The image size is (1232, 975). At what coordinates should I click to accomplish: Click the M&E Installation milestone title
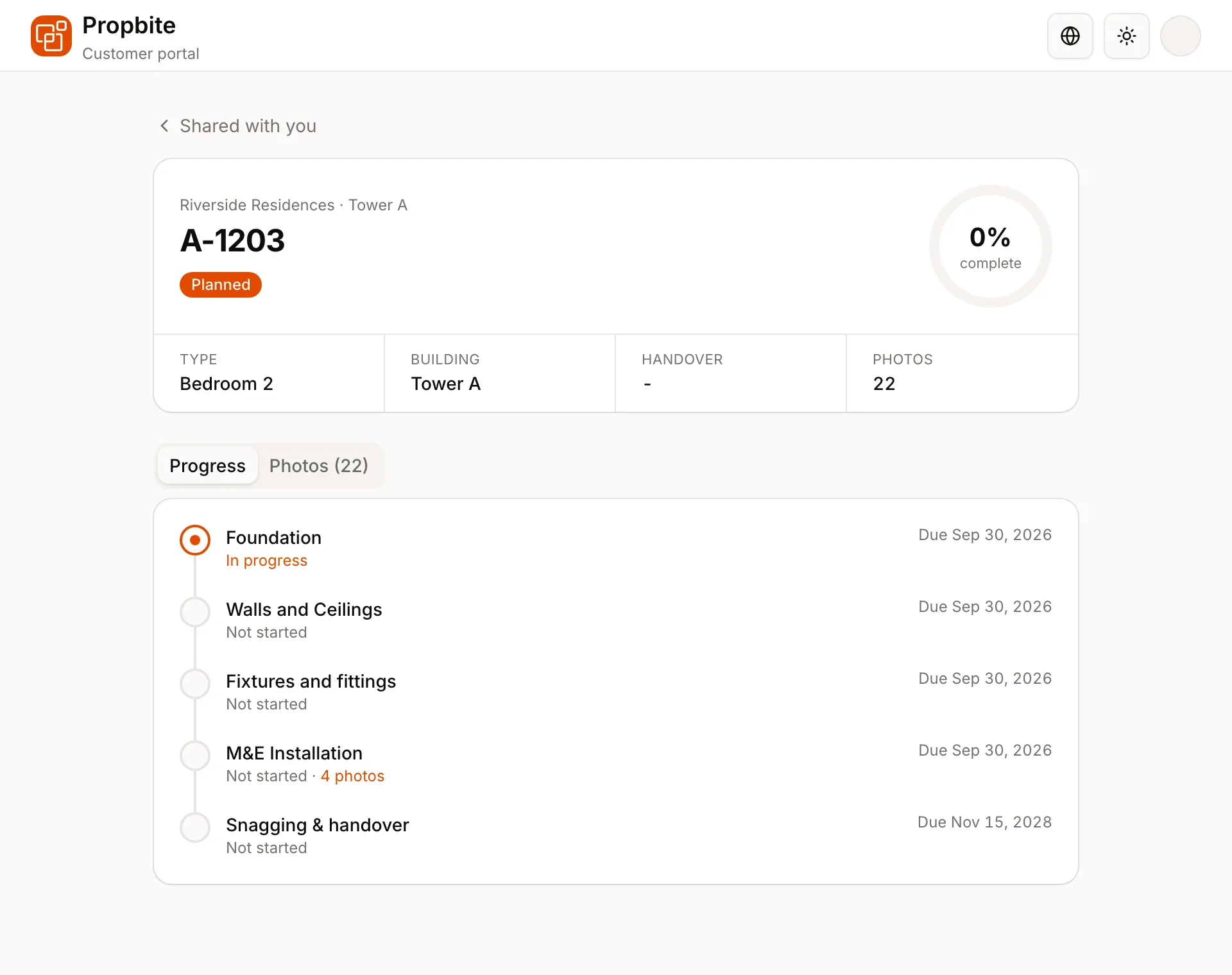coord(295,753)
